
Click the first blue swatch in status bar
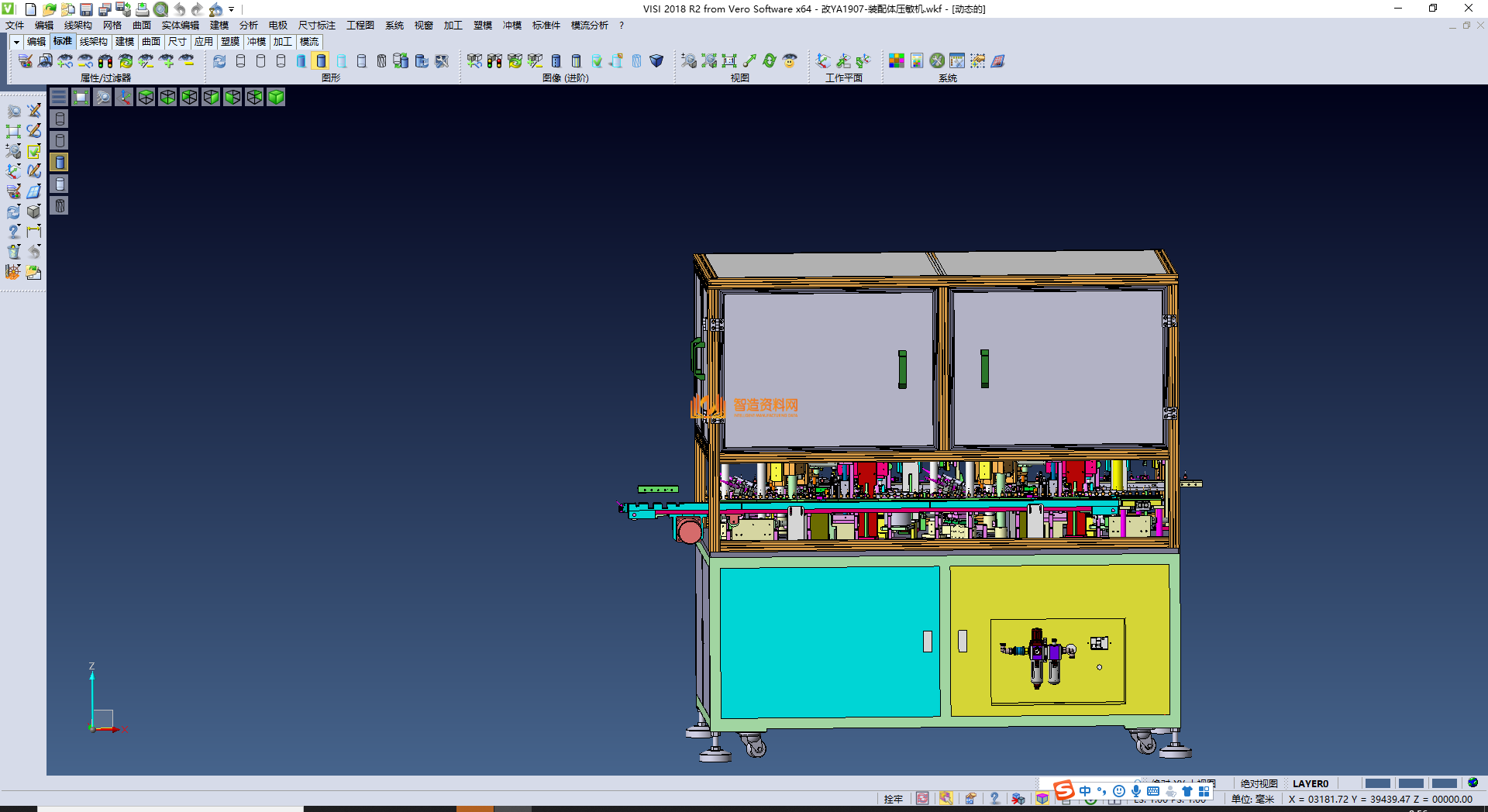pyautogui.click(x=1377, y=783)
